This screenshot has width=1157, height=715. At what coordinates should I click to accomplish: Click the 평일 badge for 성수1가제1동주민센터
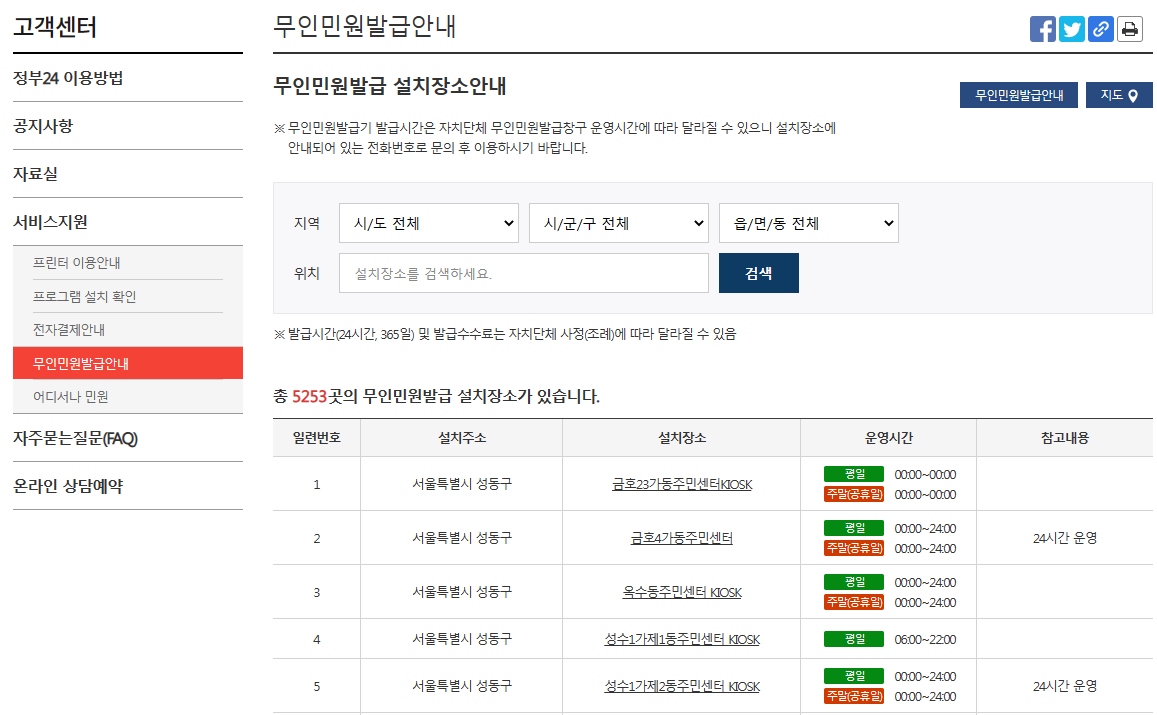click(x=855, y=638)
